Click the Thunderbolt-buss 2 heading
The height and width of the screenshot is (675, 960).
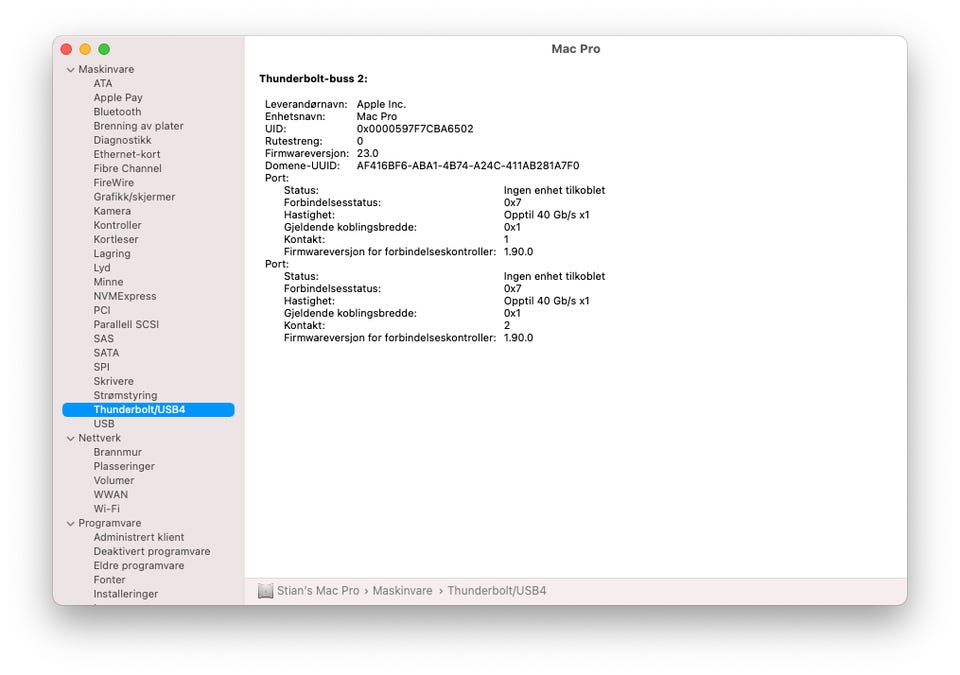point(313,79)
